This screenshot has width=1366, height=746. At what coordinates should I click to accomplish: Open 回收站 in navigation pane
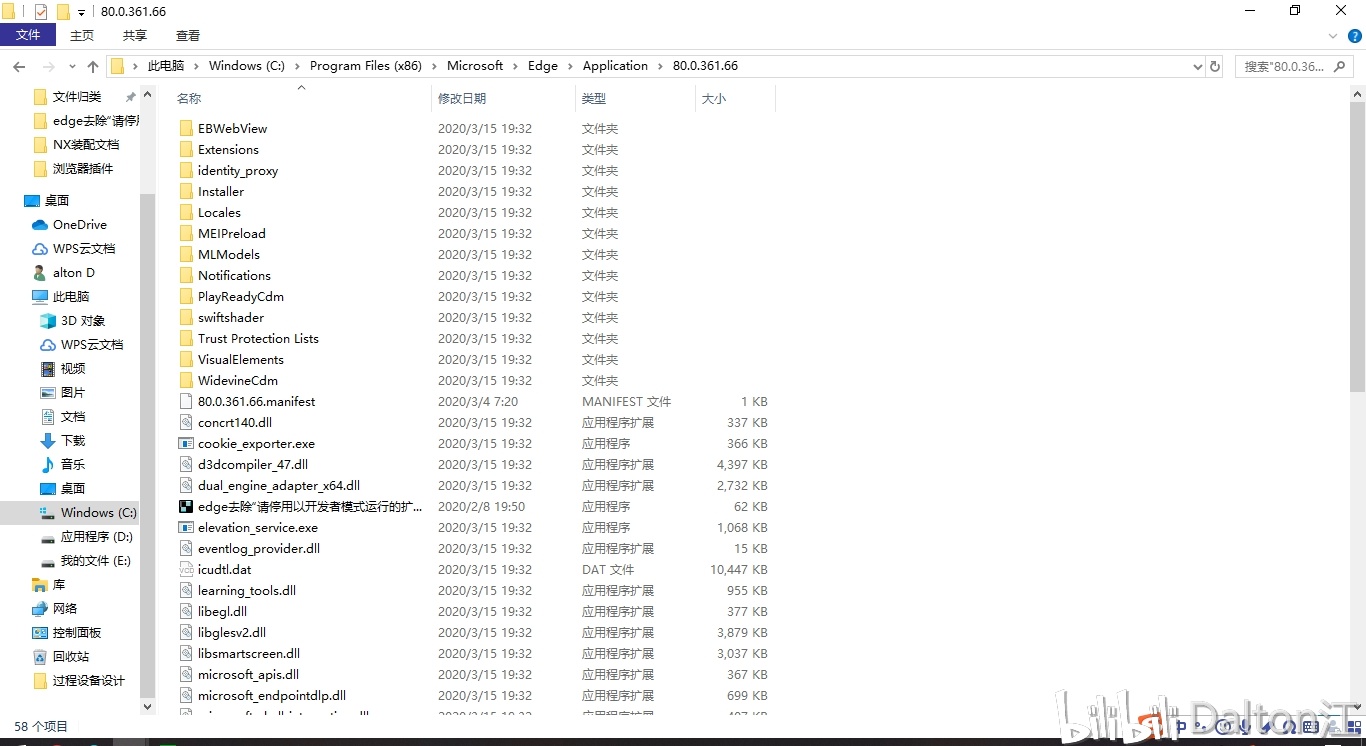pyautogui.click(x=70, y=656)
